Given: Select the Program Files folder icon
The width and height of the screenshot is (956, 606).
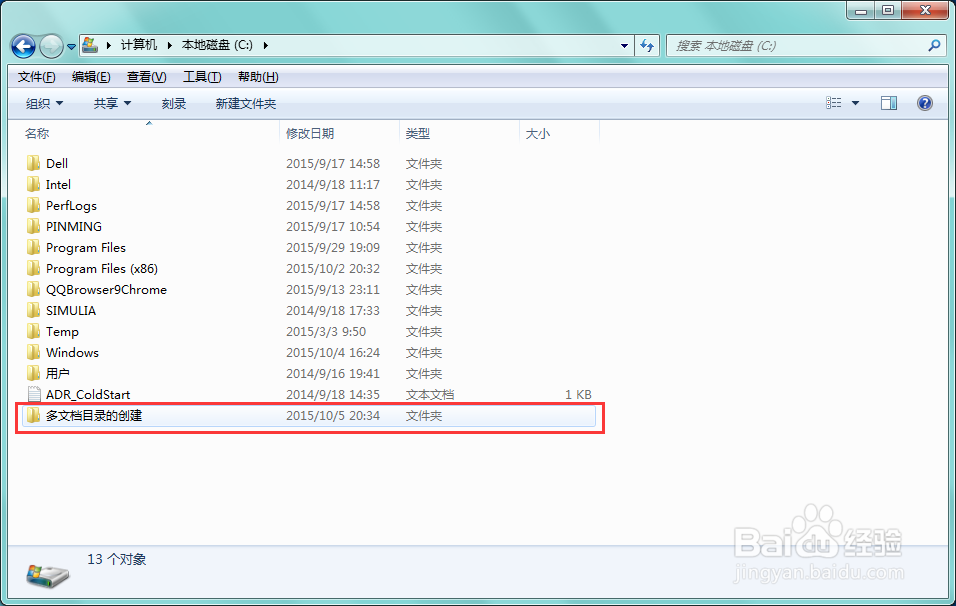Looking at the screenshot, I should (34, 248).
